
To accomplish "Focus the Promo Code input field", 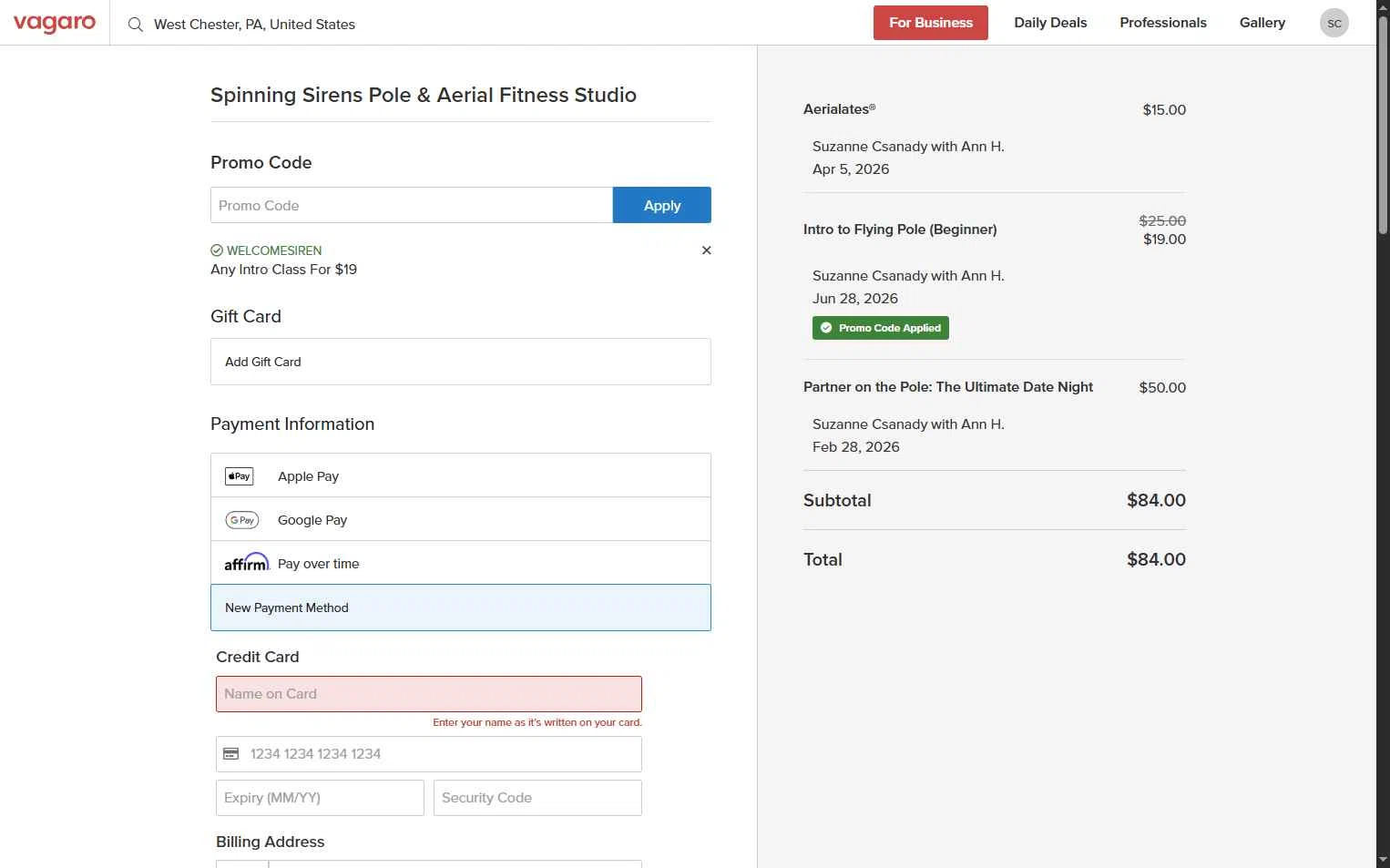I will click(x=412, y=205).
